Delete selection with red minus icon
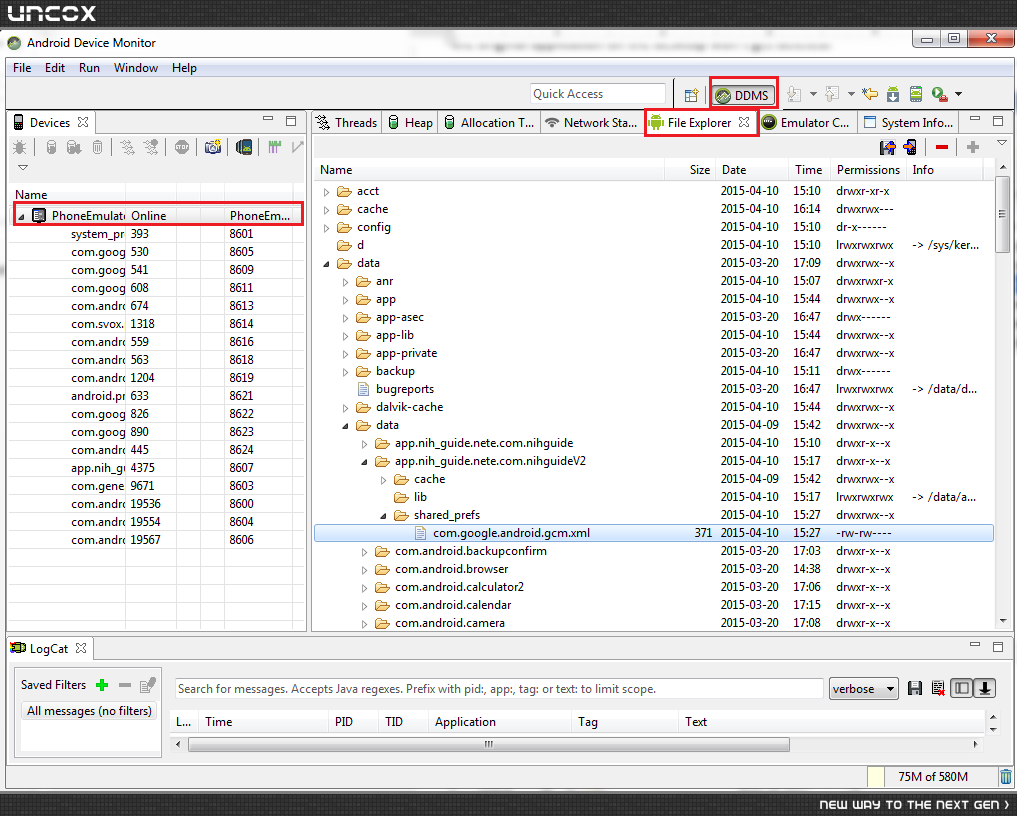 point(942,147)
